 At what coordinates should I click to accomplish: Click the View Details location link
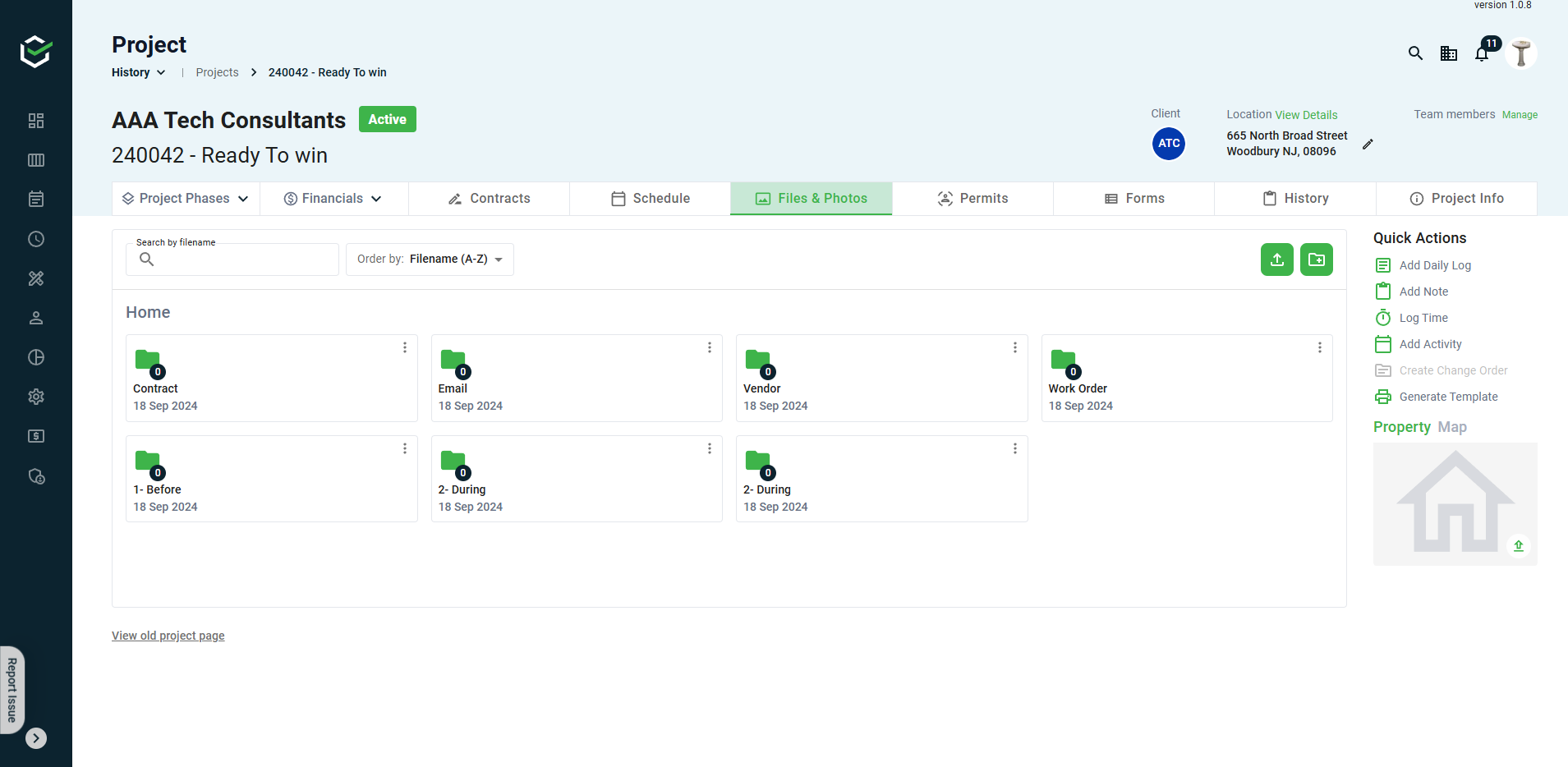coord(1306,115)
